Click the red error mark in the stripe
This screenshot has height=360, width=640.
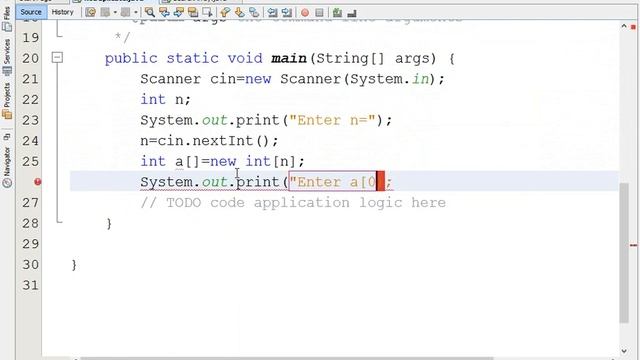click(633, 245)
